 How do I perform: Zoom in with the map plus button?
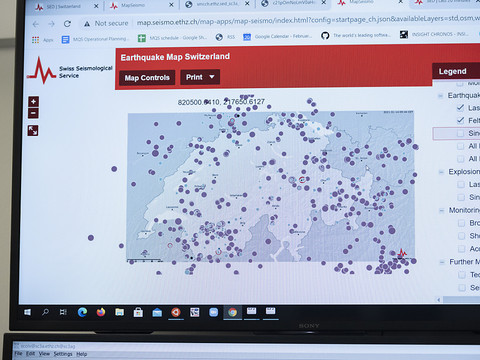33,101
